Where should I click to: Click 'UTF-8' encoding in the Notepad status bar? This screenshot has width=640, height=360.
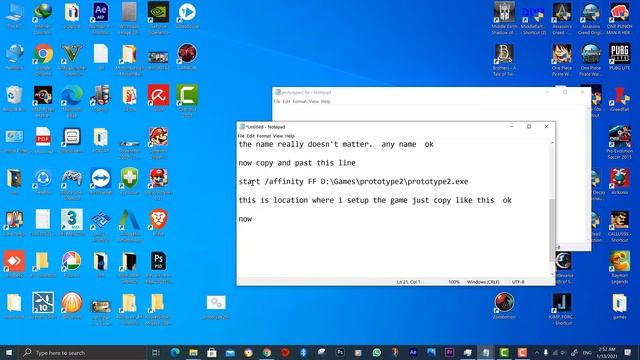coord(518,282)
